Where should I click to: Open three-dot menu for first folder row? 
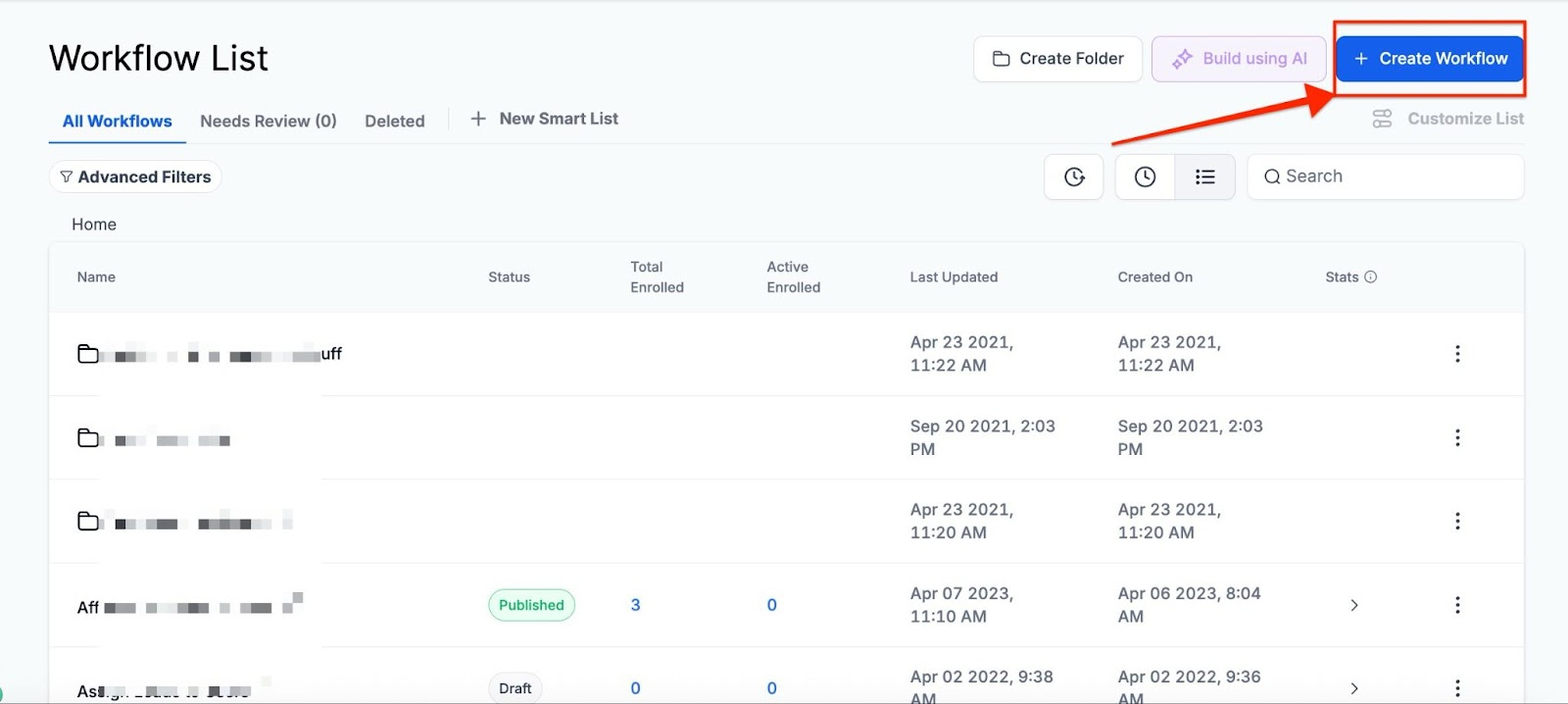pyautogui.click(x=1457, y=354)
